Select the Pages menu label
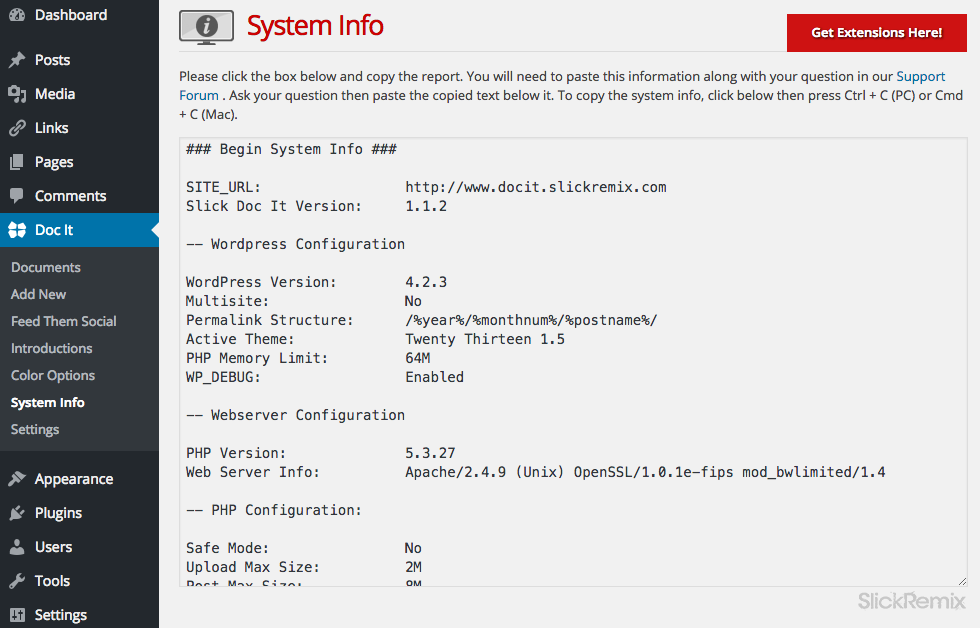980x628 pixels. [54, 162]
